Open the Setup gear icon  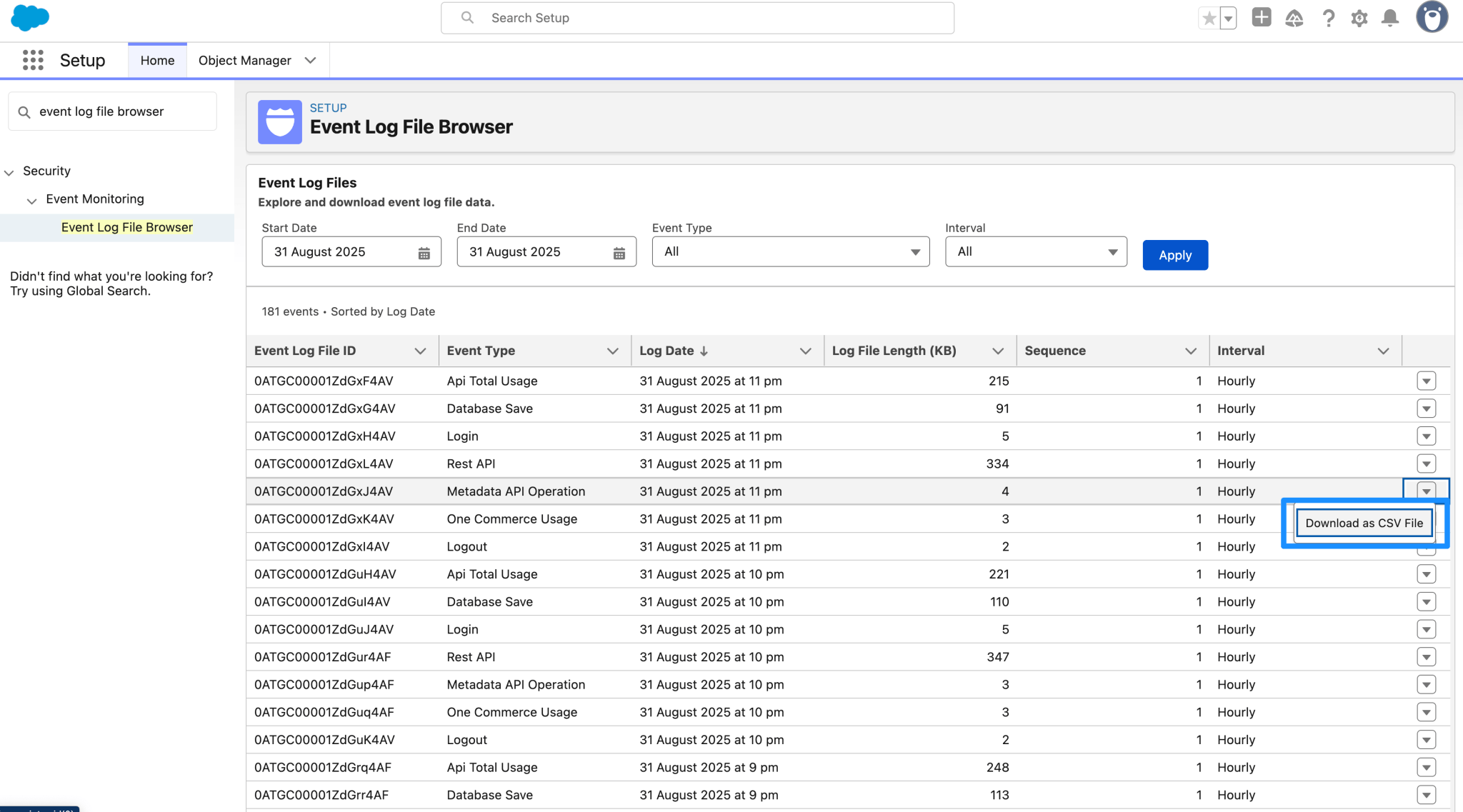[x=1359, y=18]
